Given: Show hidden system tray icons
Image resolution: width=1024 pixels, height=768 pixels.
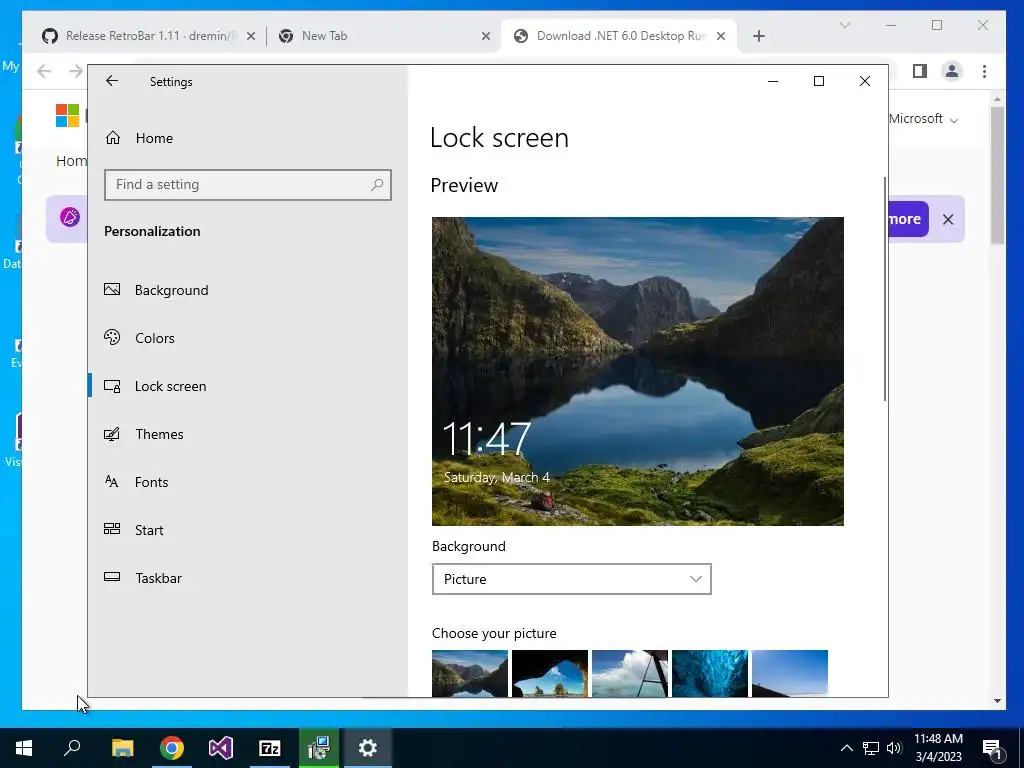Looking at the screenshot, I should pos(846,748).
